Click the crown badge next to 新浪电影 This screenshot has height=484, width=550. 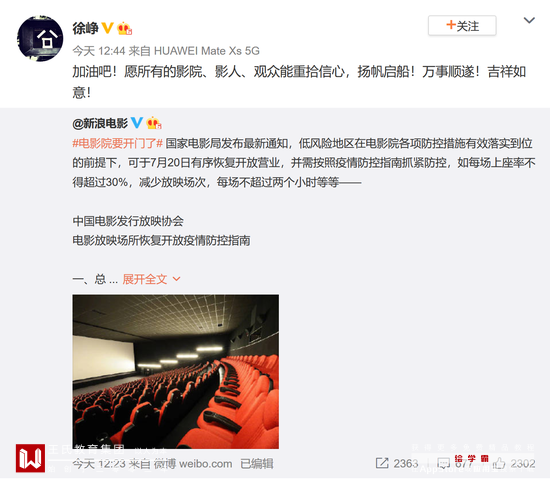point(154,123)
